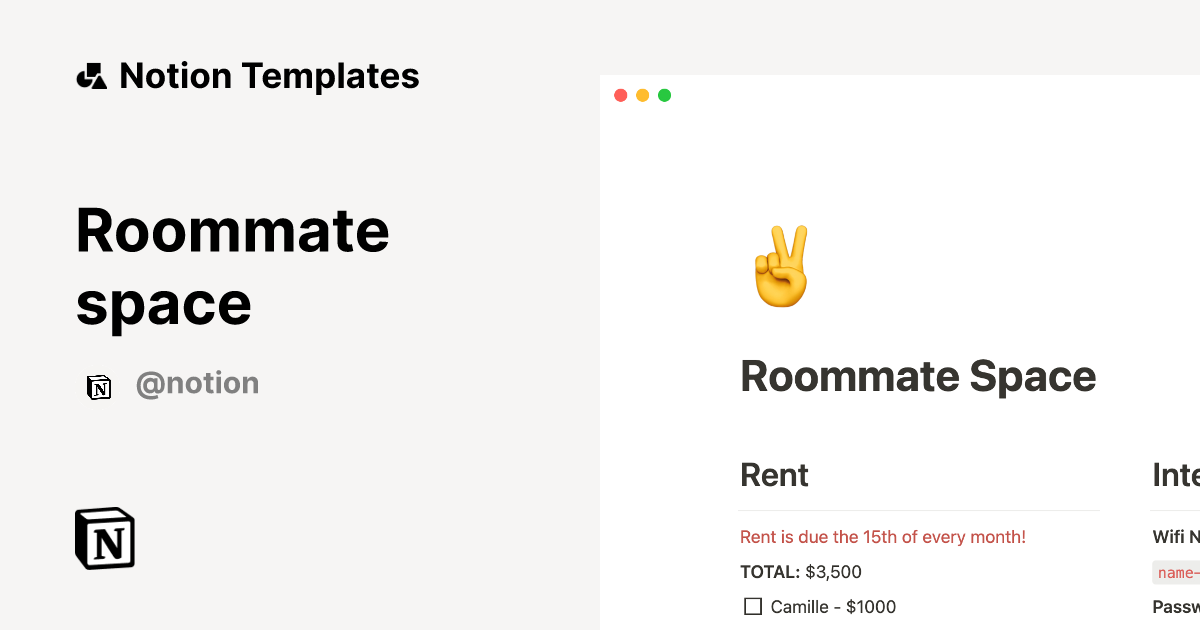Click the Passw label in right column
Screen dimensions: 1200x630
pos(1175,607)
